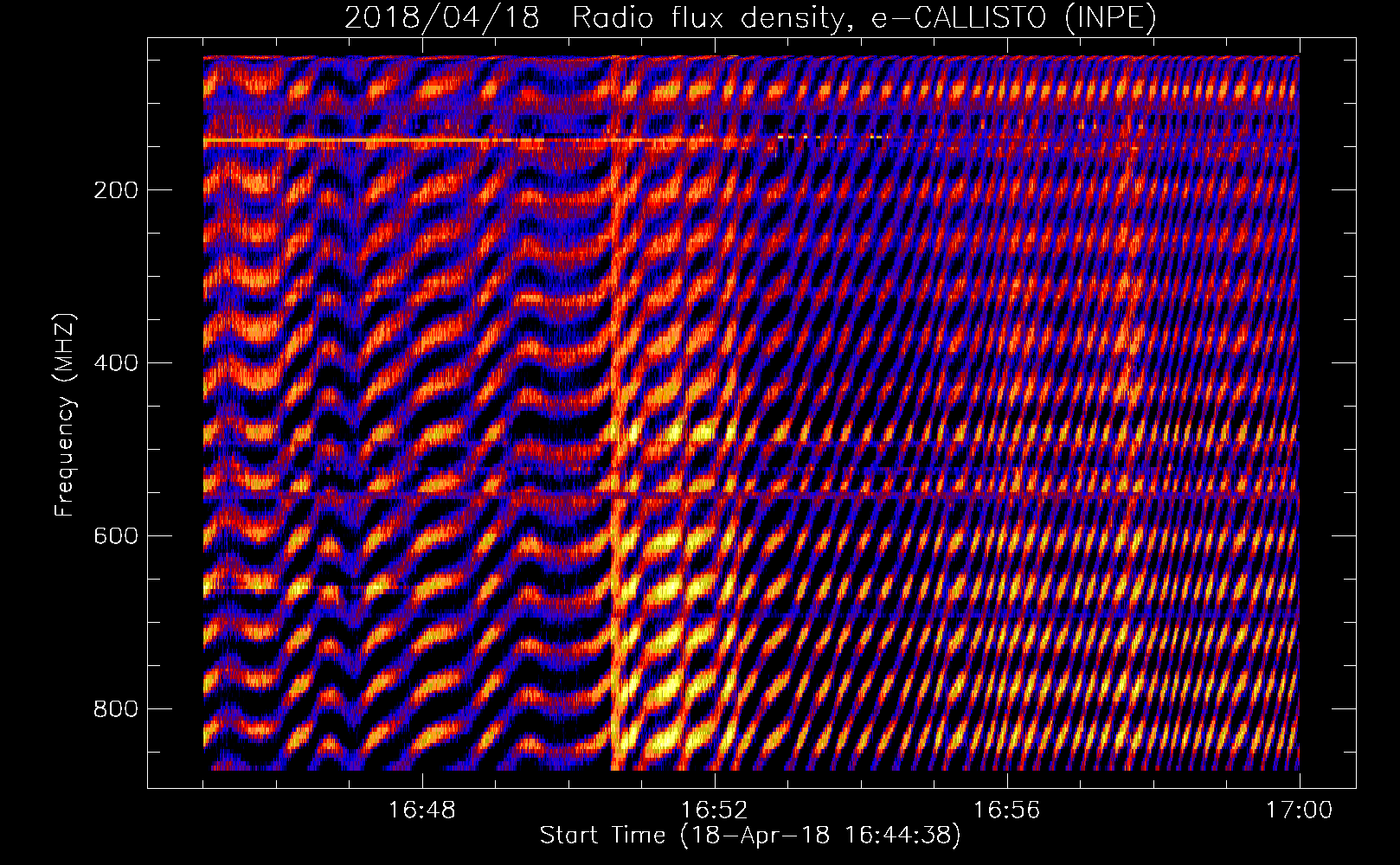Click the '200' frequency tick label
The height and width of the screenshot is (865, 1400).
click(x=116, y=190)
